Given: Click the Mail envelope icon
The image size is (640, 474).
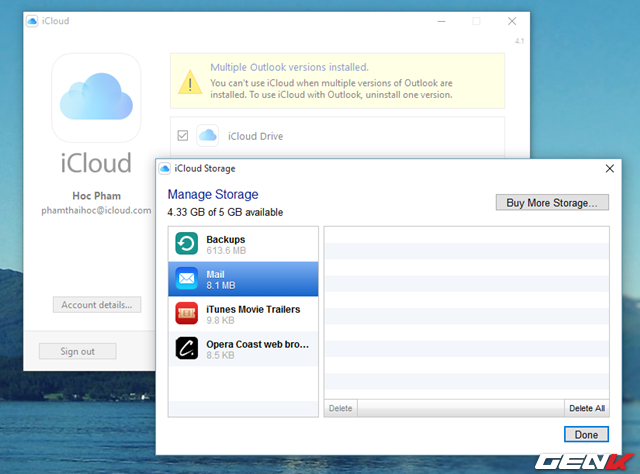Looking at the screenshot, I should (x=187, y=279).
